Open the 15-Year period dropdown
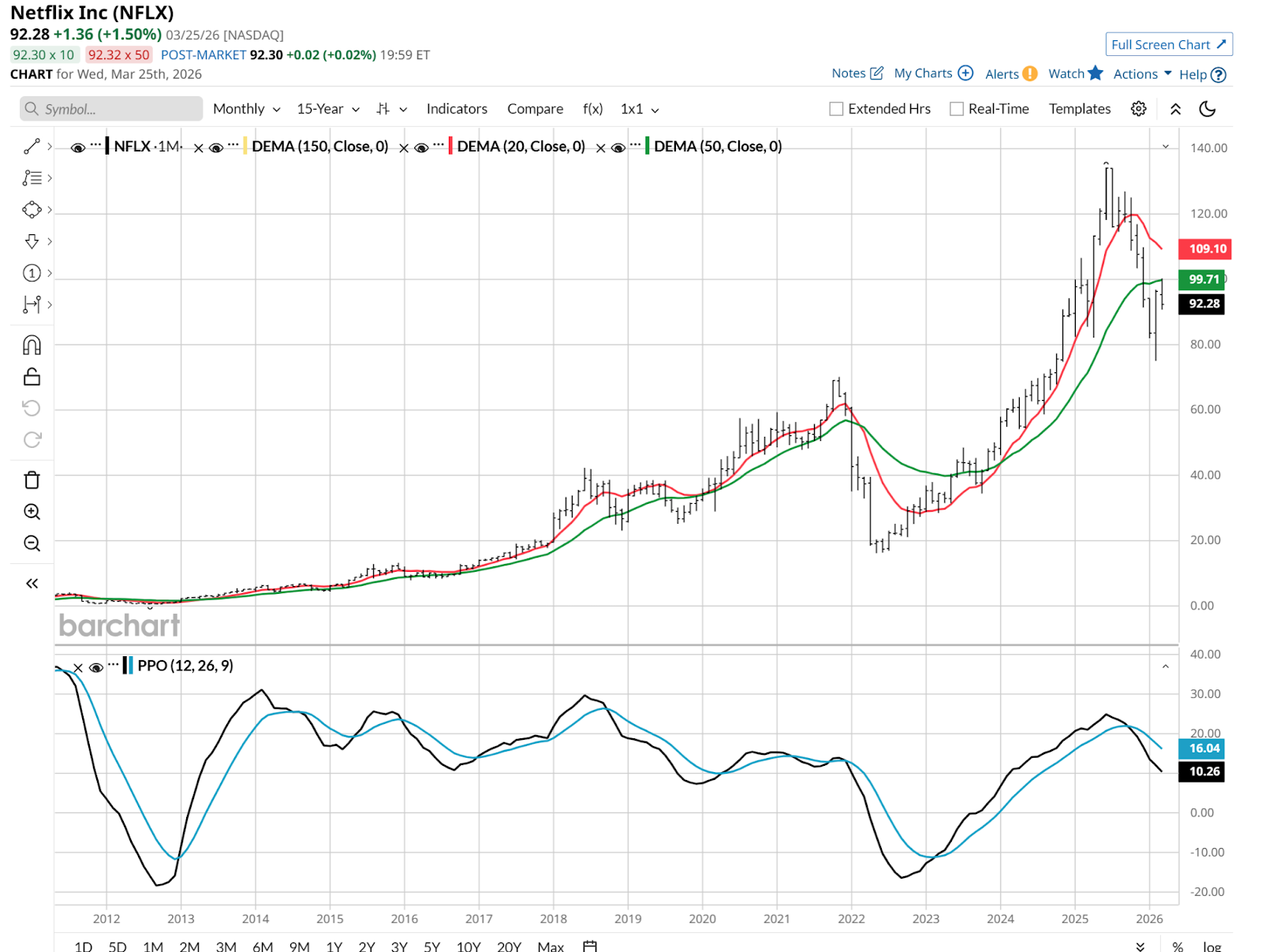 (327, 109)
